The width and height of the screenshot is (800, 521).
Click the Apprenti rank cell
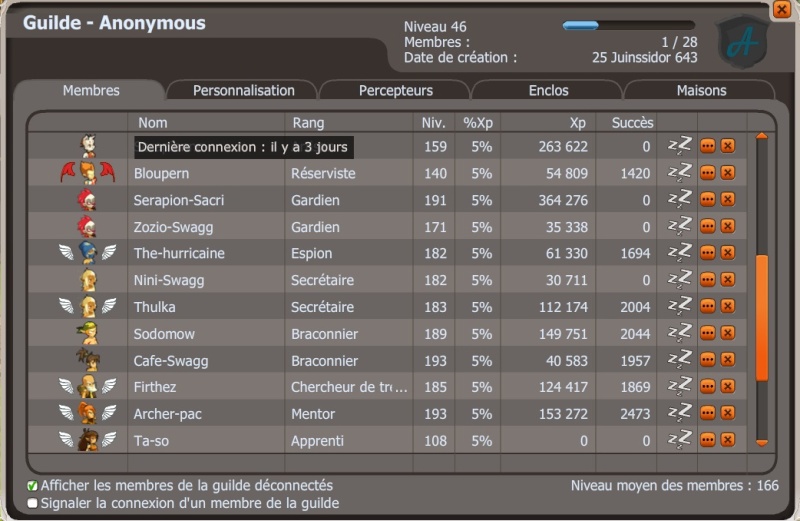pyautogui.click(x=317, y=441)
